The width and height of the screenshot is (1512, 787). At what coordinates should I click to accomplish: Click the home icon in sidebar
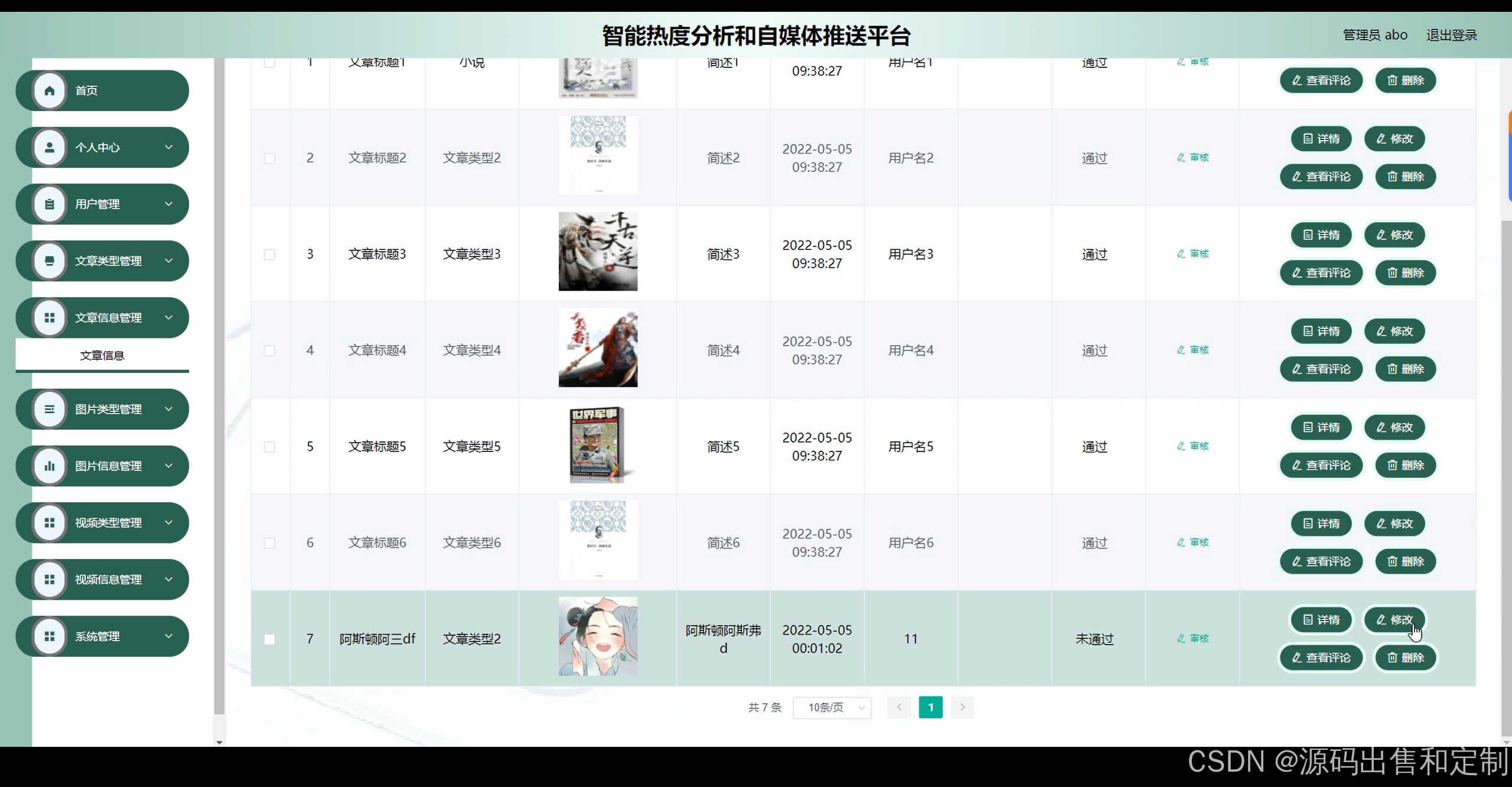coord(50,90)
